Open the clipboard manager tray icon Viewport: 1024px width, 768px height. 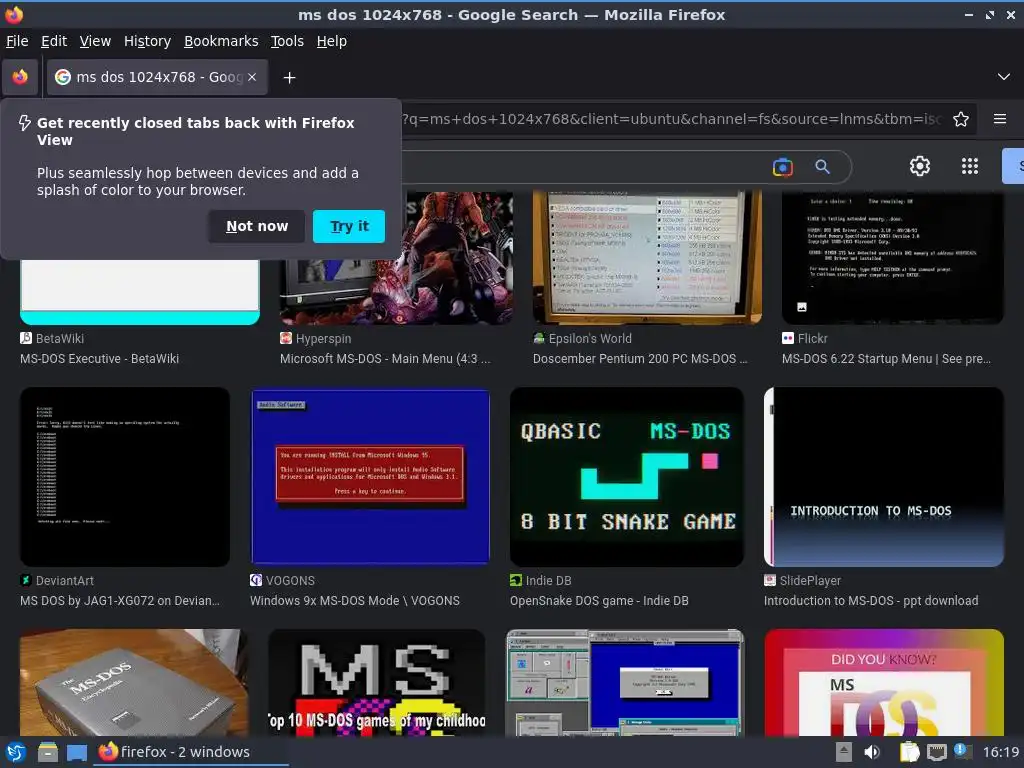[x=909, y=752]
